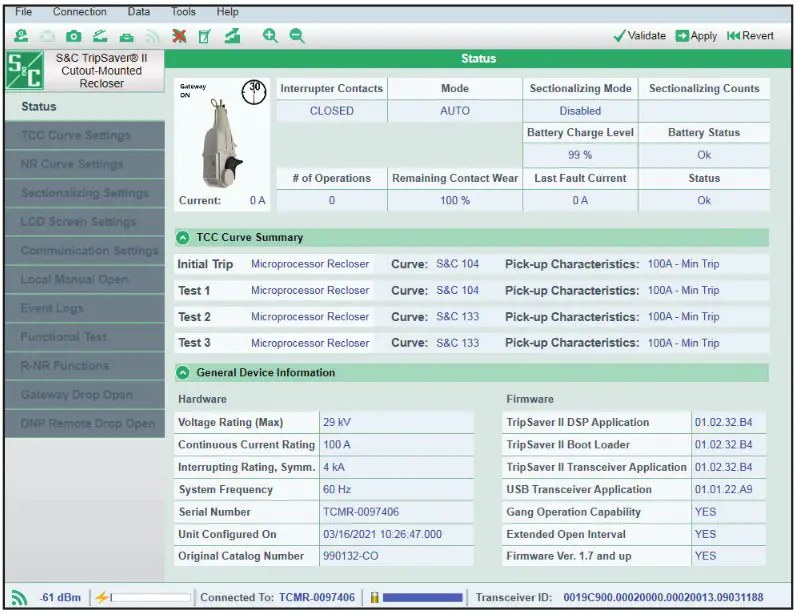Click the zoom in magnifier icon
Screen dimensions: 797x614
click(x=270, y=35)
